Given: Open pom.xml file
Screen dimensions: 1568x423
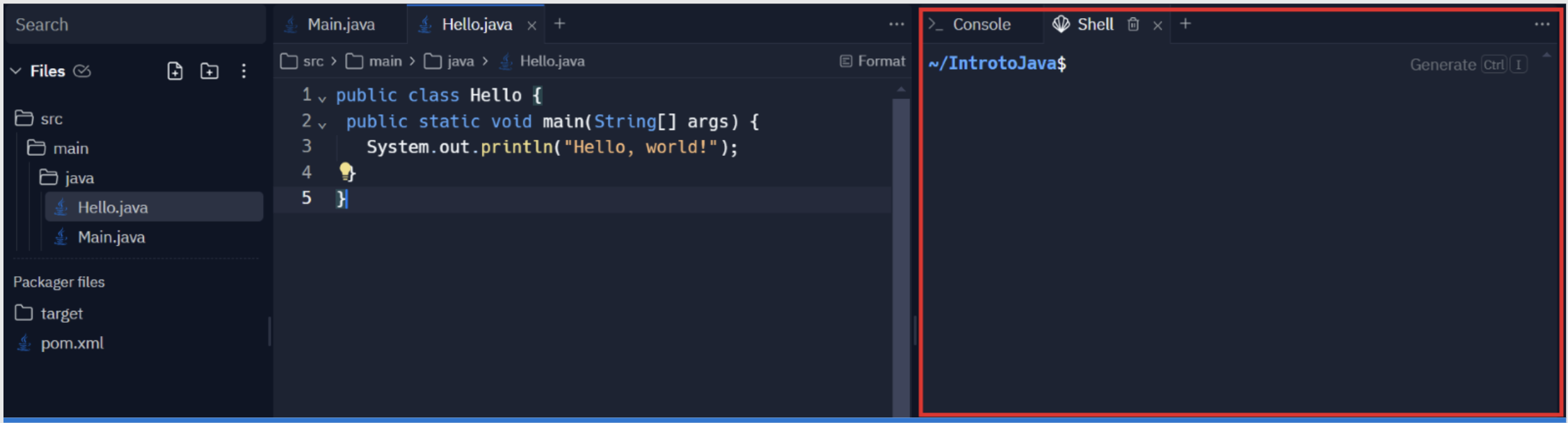Looking at the screenshot, I should pos(60,343).
